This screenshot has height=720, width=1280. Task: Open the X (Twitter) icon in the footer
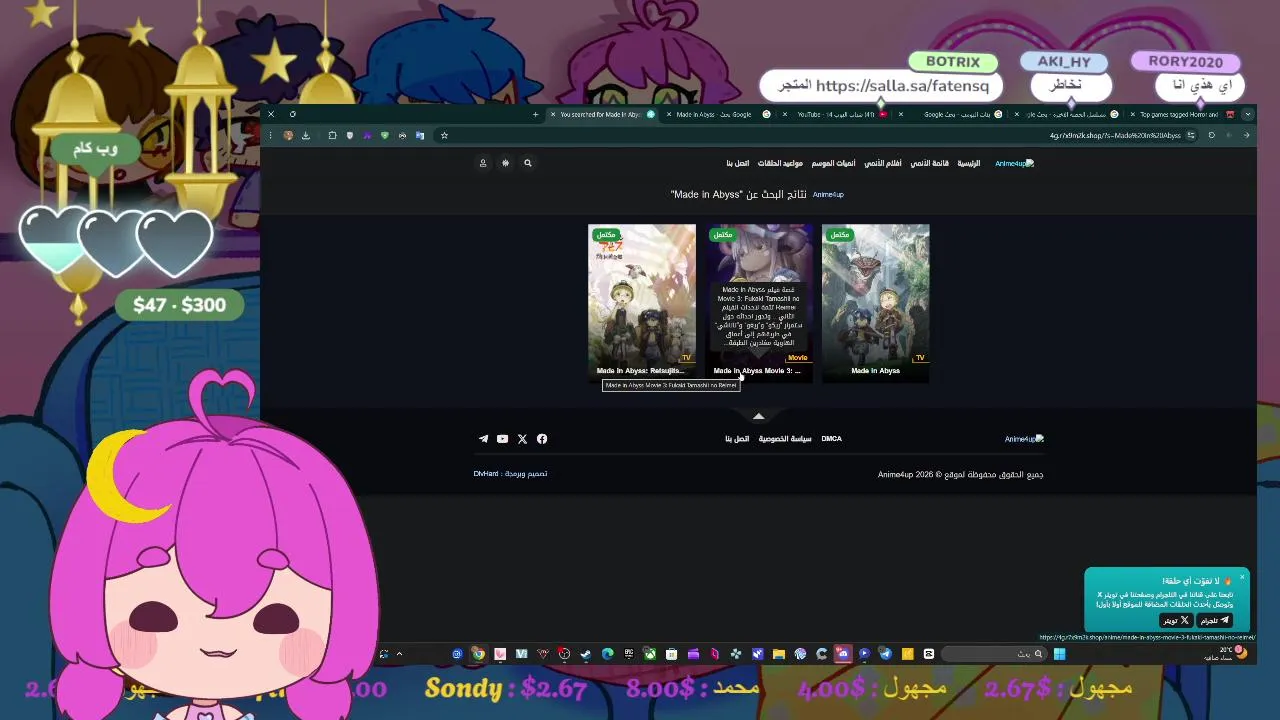coord(522,439)
